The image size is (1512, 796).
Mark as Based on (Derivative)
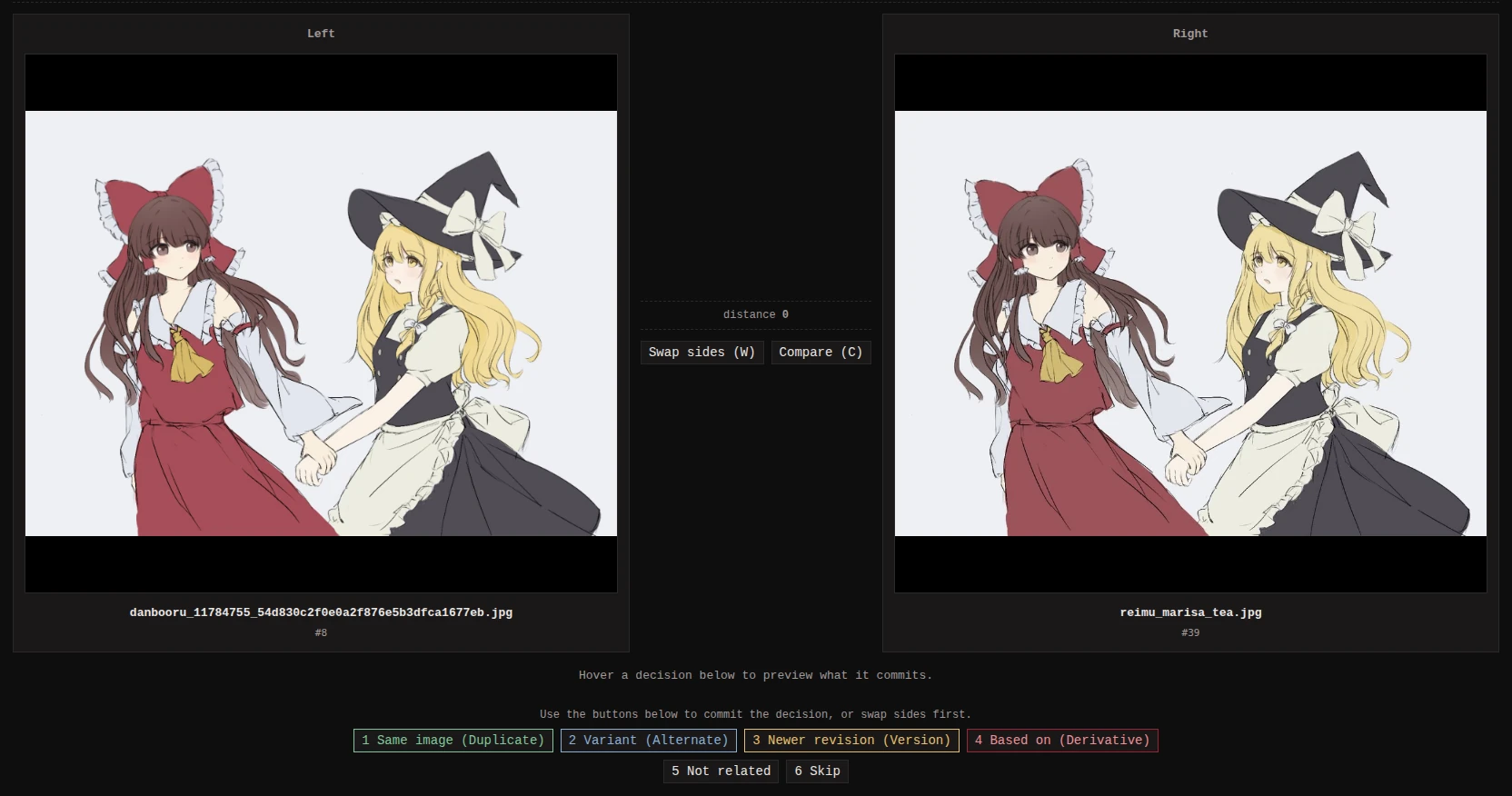(1062, 741)
